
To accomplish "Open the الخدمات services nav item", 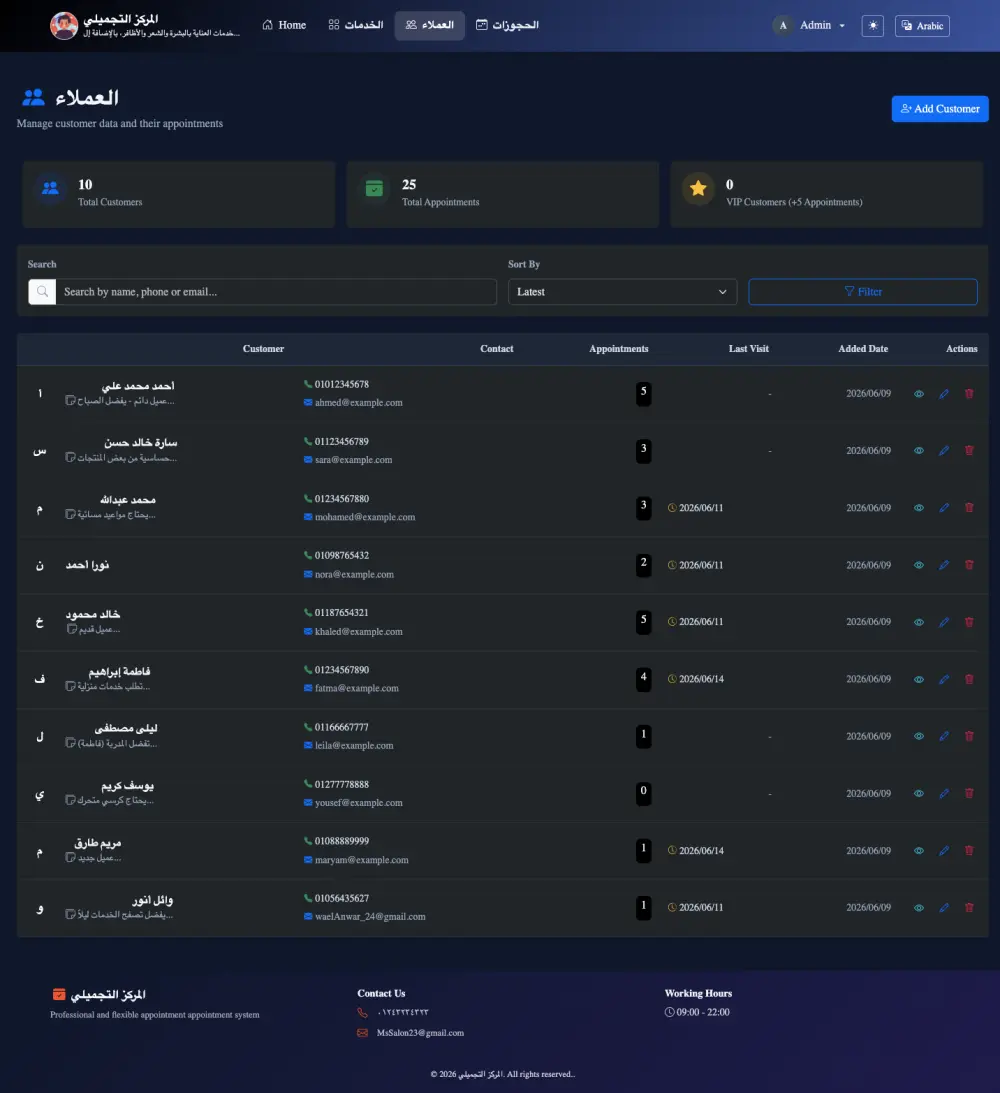I will tap(355, 25).
